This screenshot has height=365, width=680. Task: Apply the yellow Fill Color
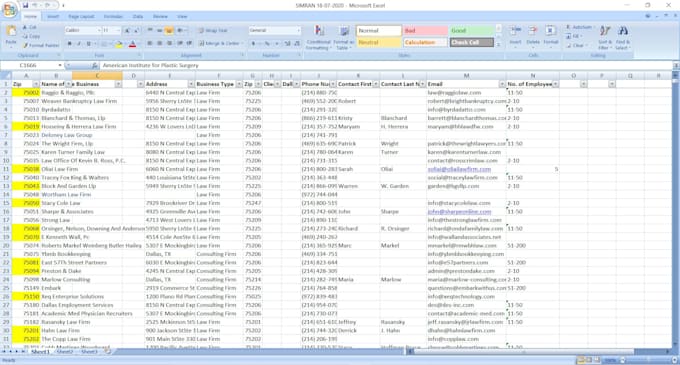click(119, 44)
